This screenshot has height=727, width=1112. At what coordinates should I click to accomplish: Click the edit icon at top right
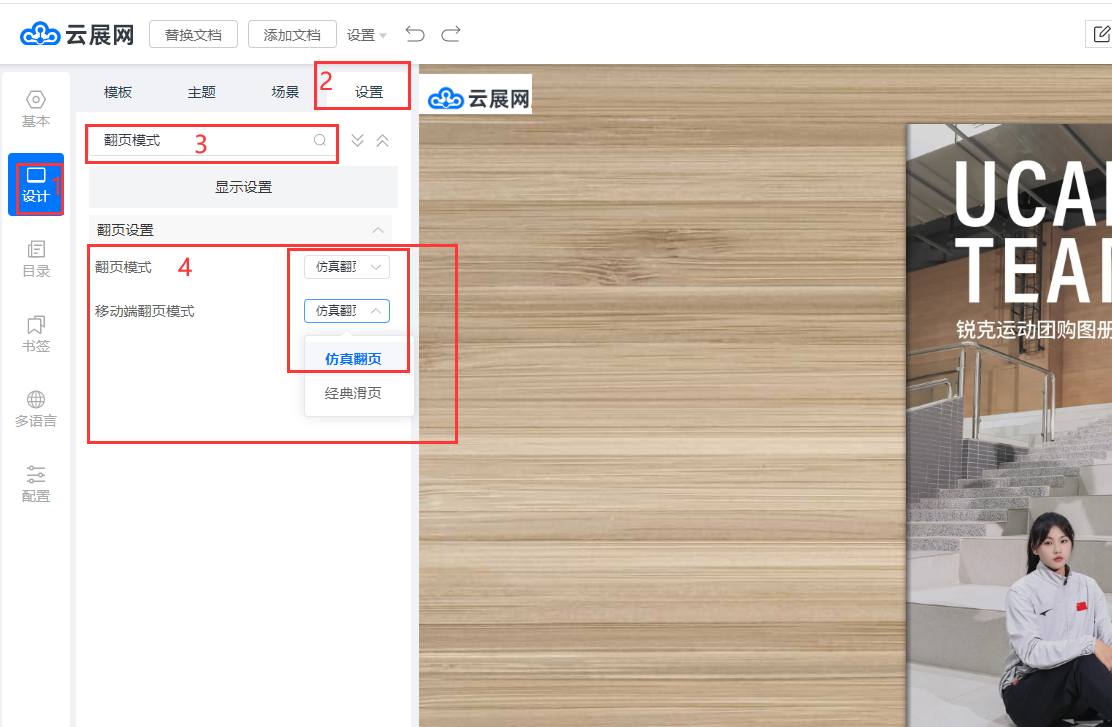click(1099, 35)
